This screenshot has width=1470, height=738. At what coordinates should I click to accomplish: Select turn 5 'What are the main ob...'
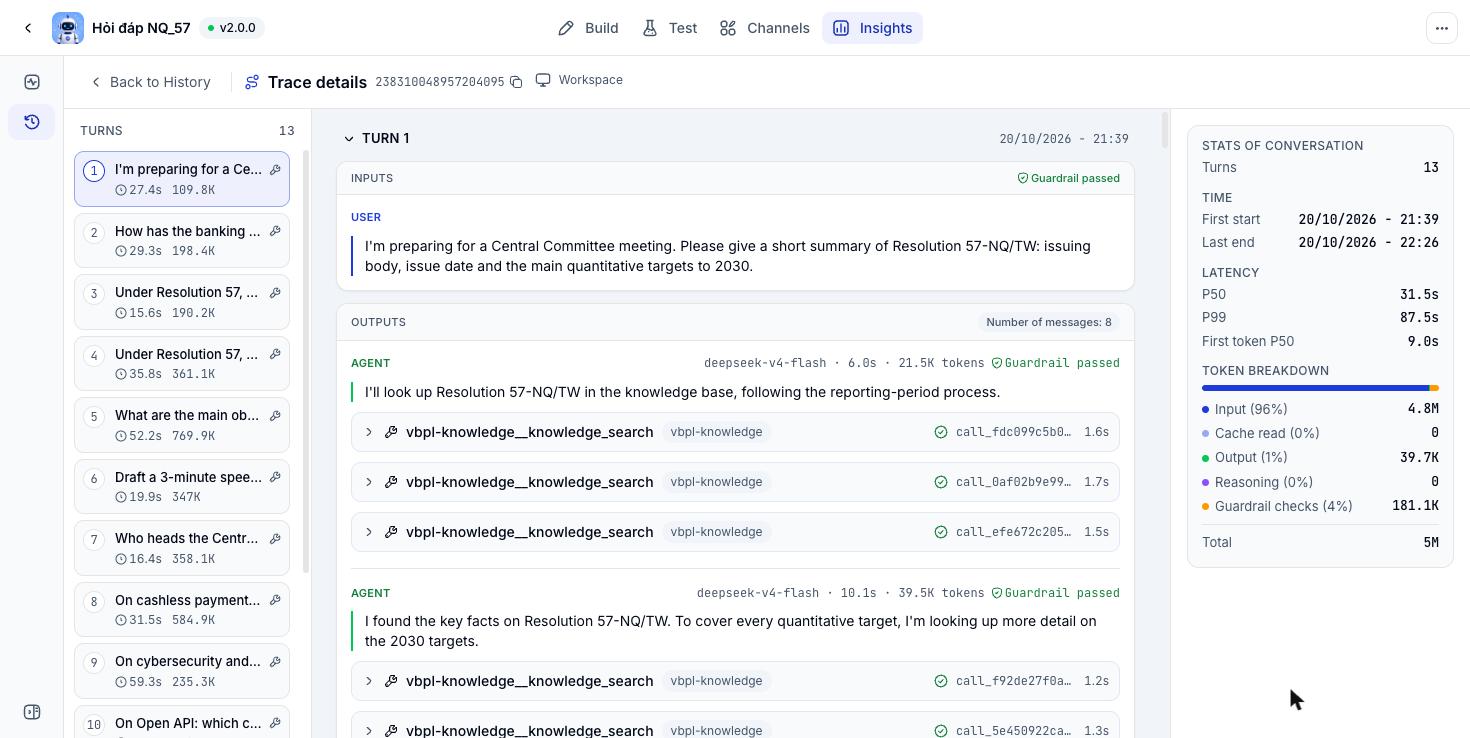tap(182, 425)
